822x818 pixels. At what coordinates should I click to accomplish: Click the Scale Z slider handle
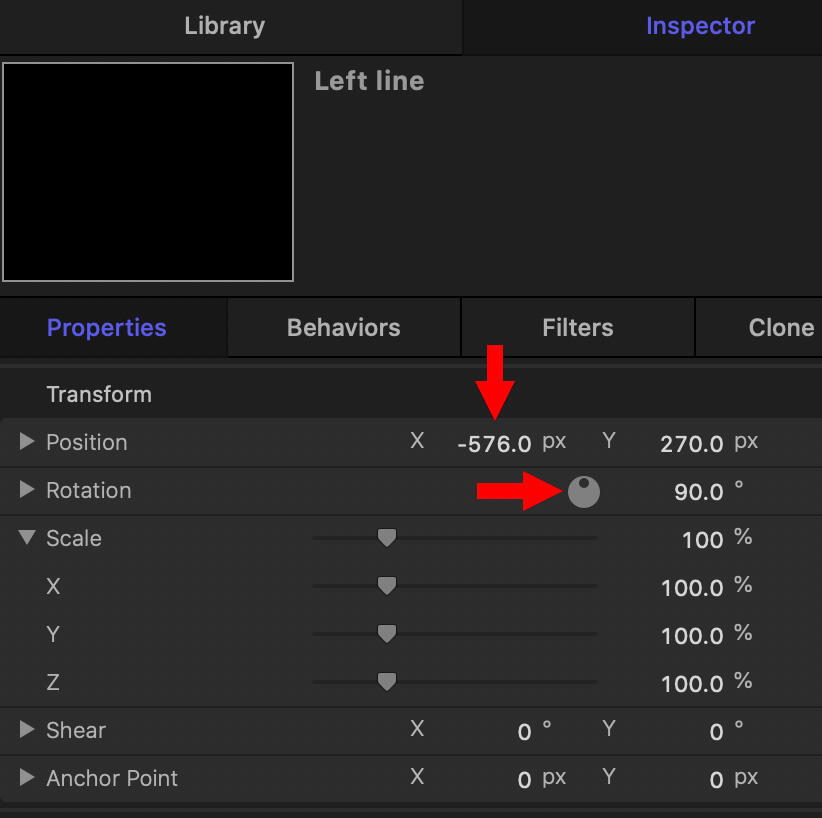point(387,682)
